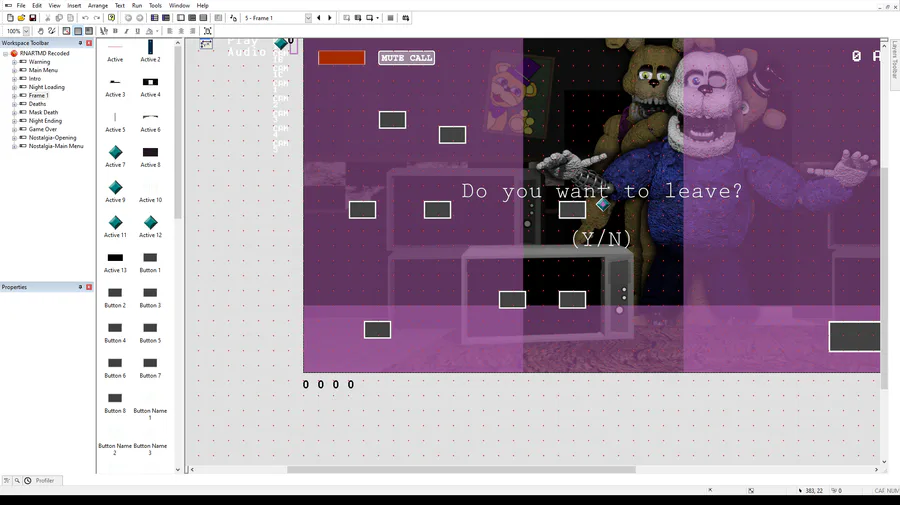Toggle Snap to Grid
900x505 pixels.
(88, 31)
